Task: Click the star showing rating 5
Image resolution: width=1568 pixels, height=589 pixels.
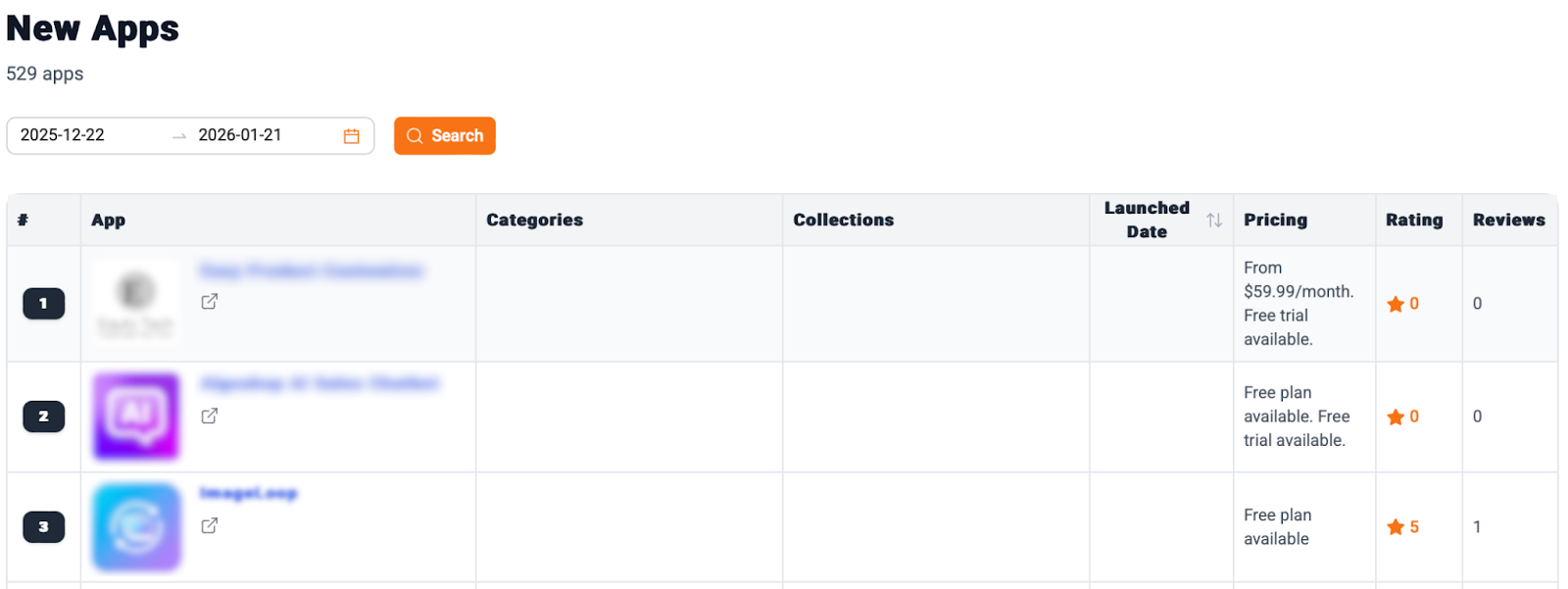Action: click(x=1396, y=527)
